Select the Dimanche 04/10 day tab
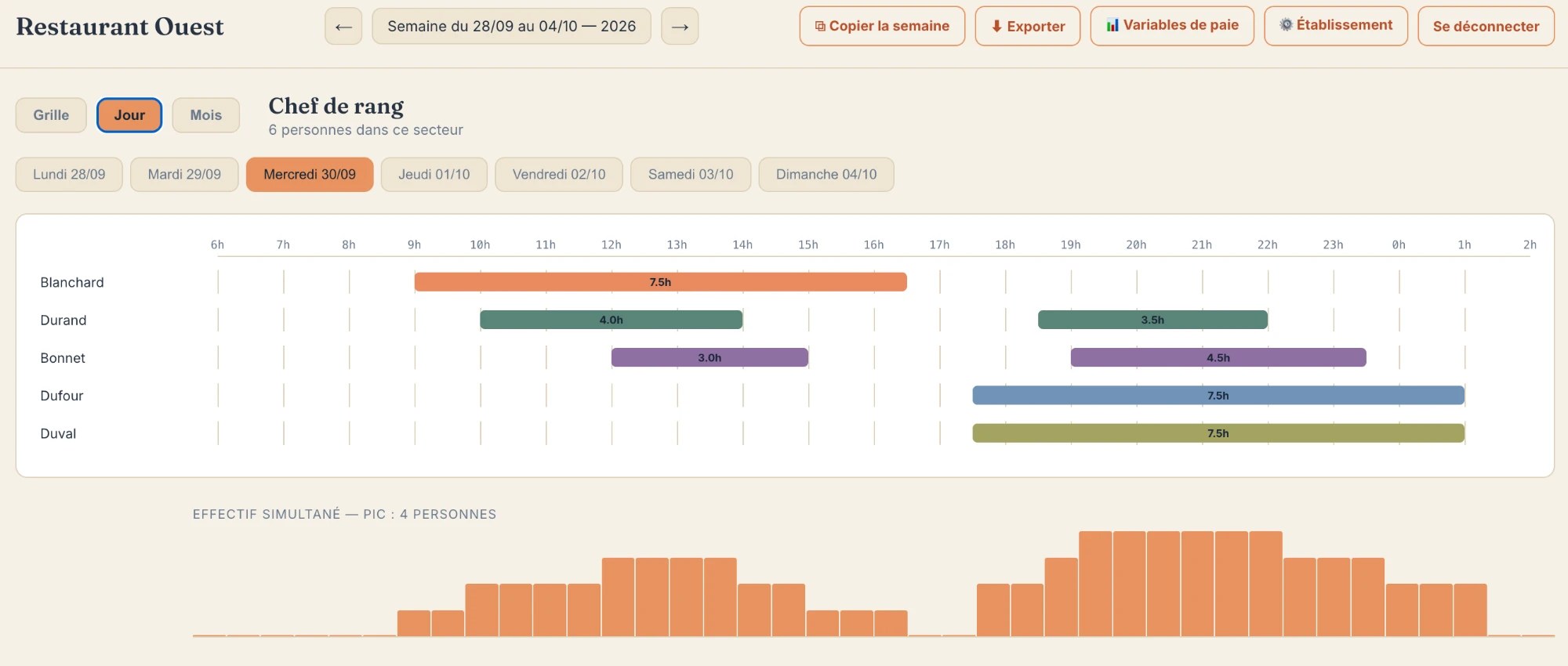The height and width of the screenshot is (666, 1568). coord(826,174)
